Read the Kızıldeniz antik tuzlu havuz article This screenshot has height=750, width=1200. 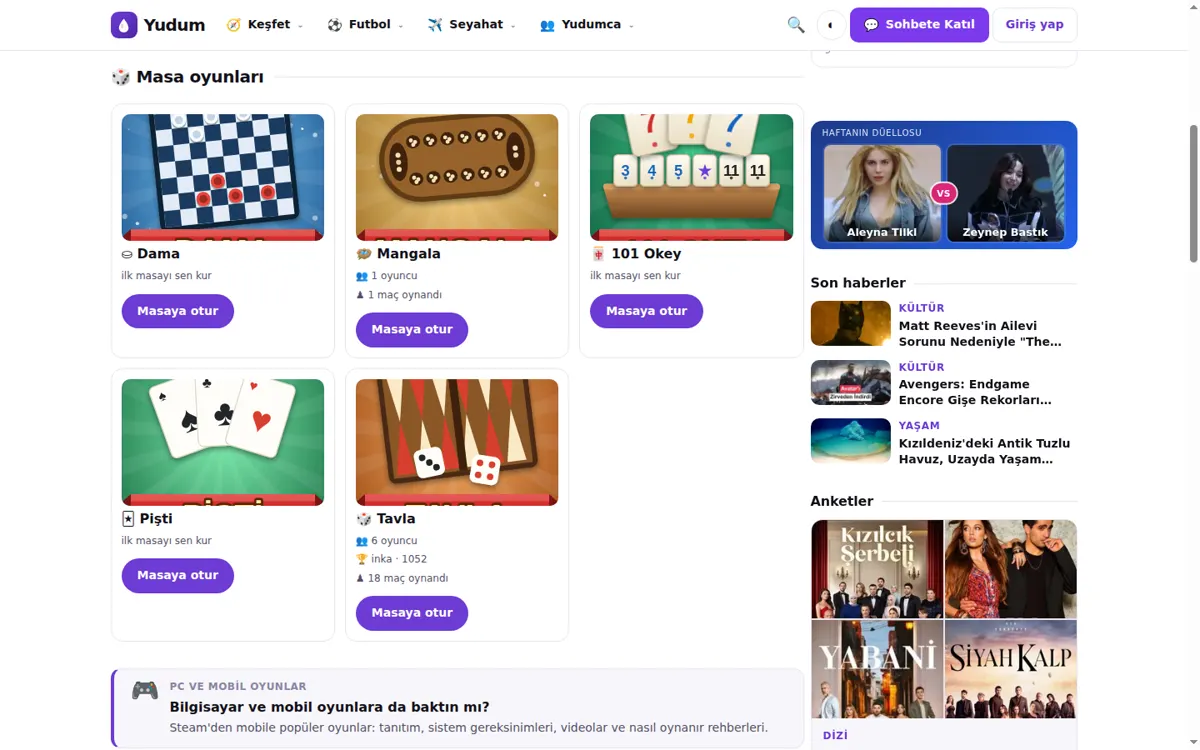[984, 451]
